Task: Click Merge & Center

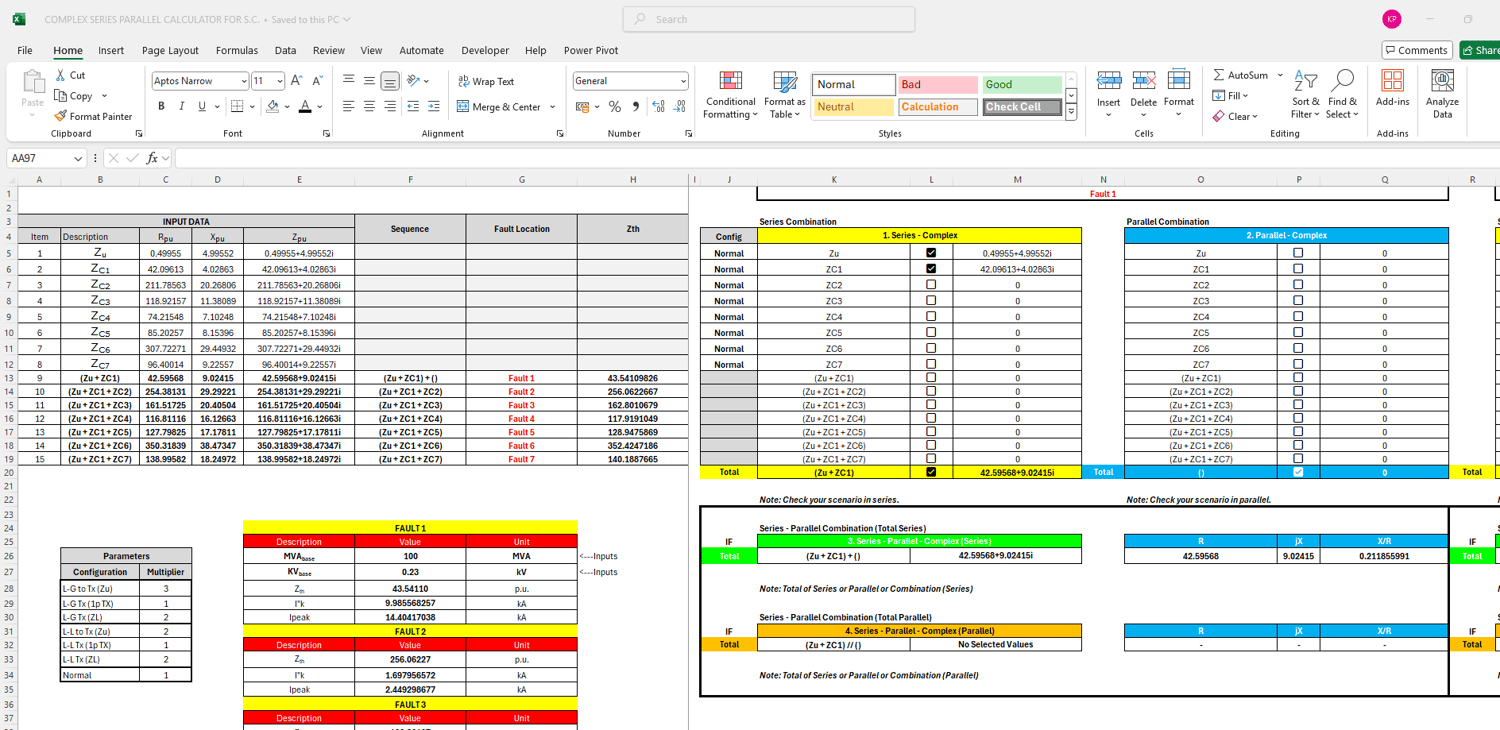Action: pyautogui.click(x=498, y=107)
